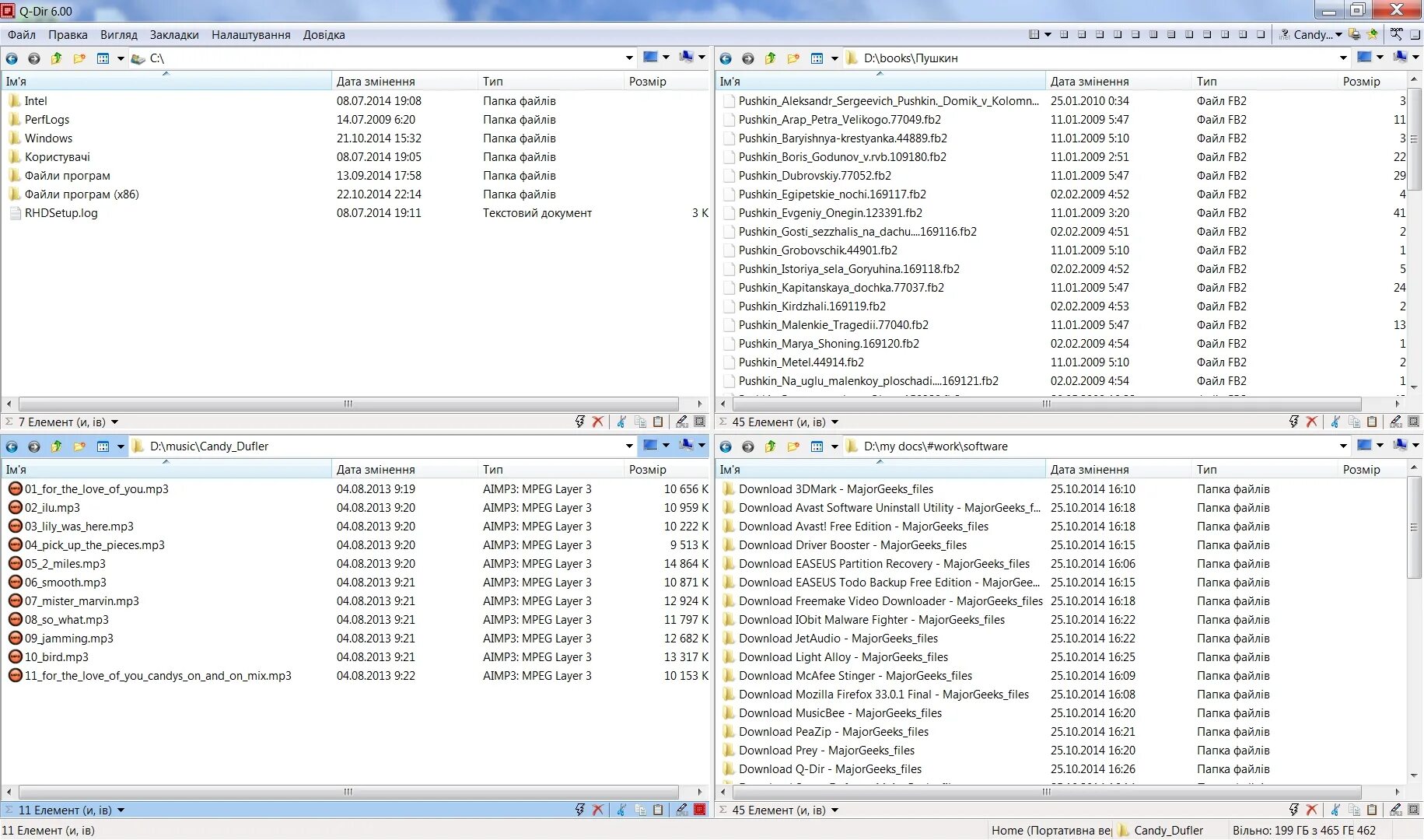Image resolution: width=1424 pixels, height=840 pixels.
Task: Go forward in the D:\my docs software pane
Action: (x=747, y=446)
